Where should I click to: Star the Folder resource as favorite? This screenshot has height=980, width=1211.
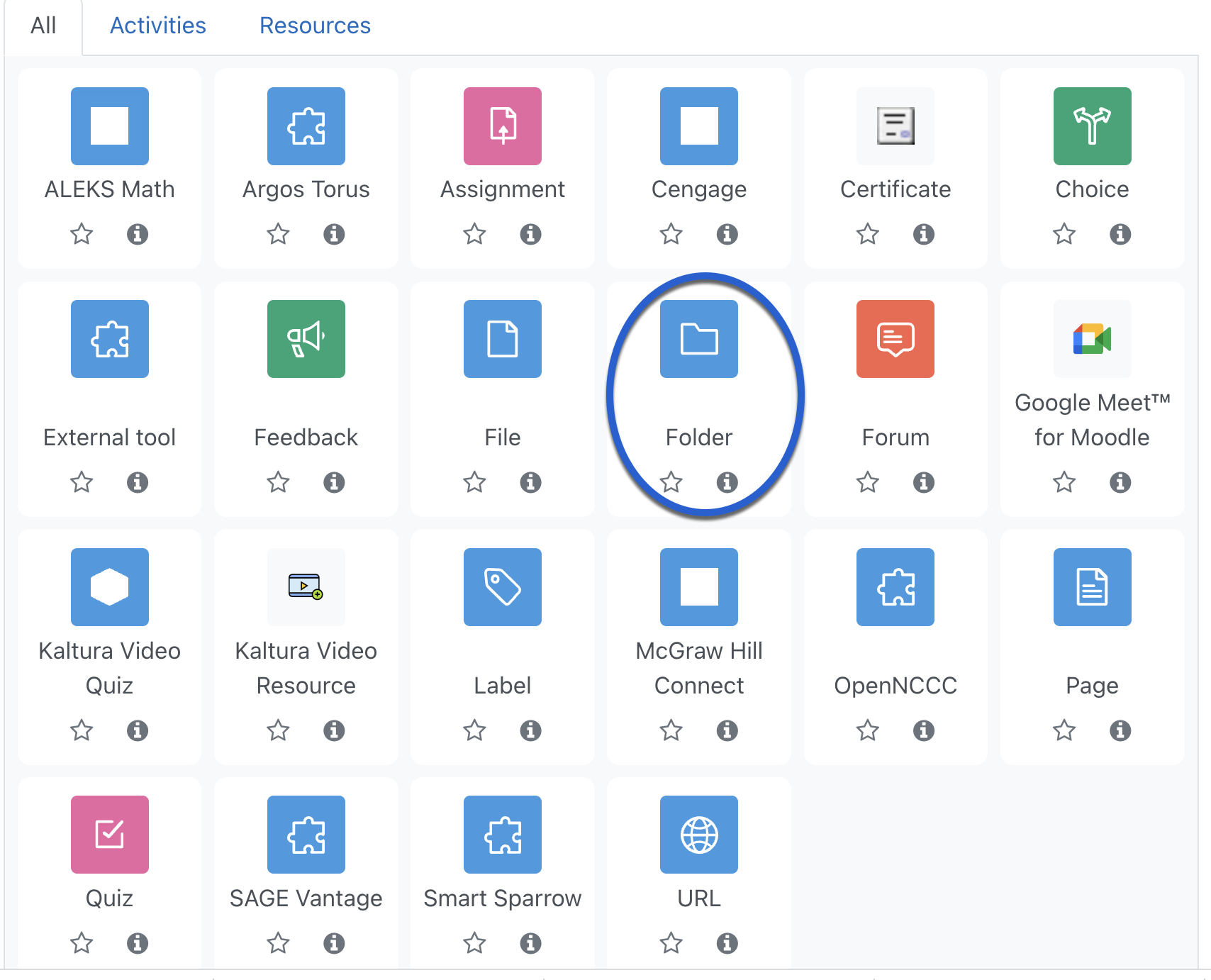671,482
